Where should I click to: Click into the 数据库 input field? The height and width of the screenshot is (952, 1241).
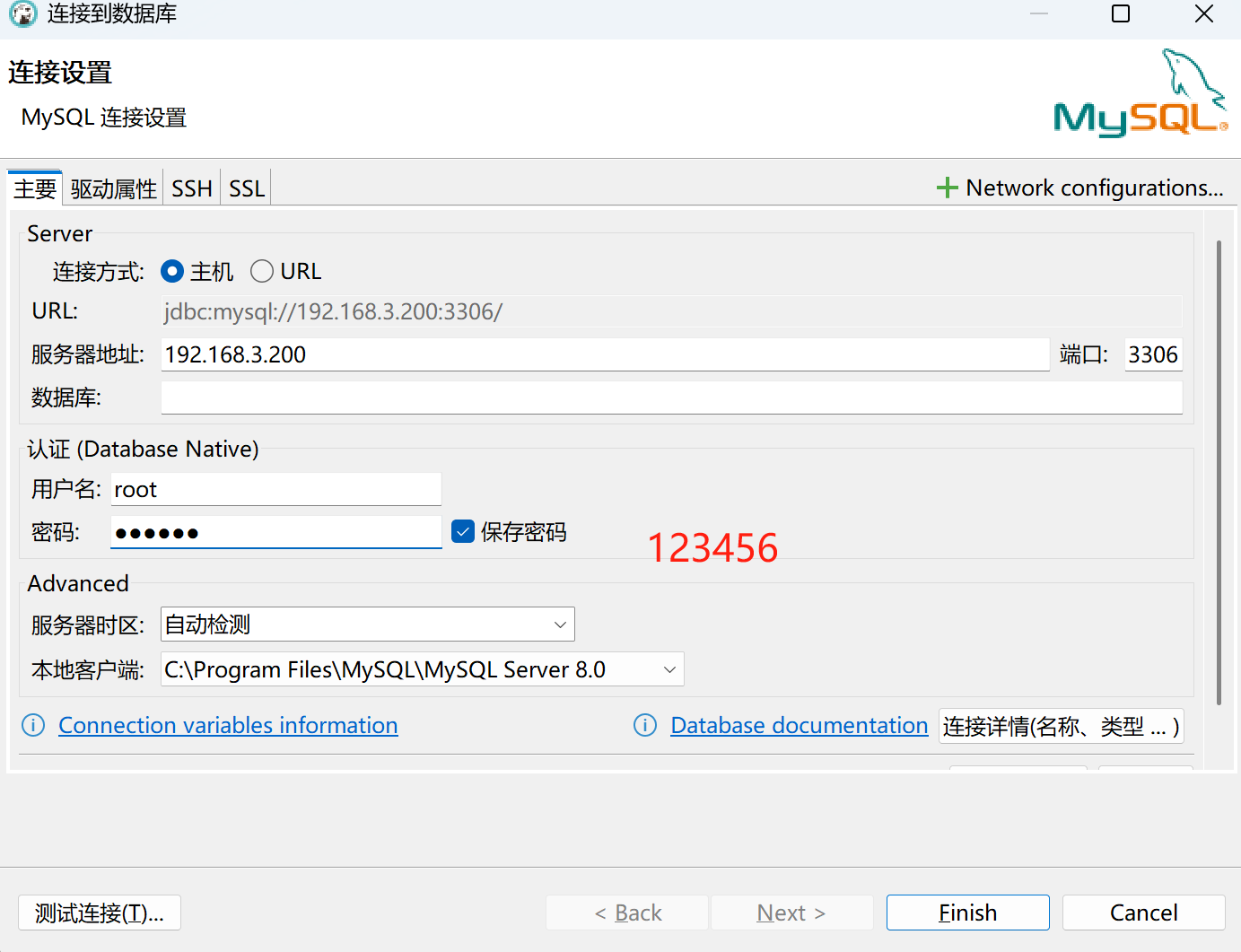671,397
